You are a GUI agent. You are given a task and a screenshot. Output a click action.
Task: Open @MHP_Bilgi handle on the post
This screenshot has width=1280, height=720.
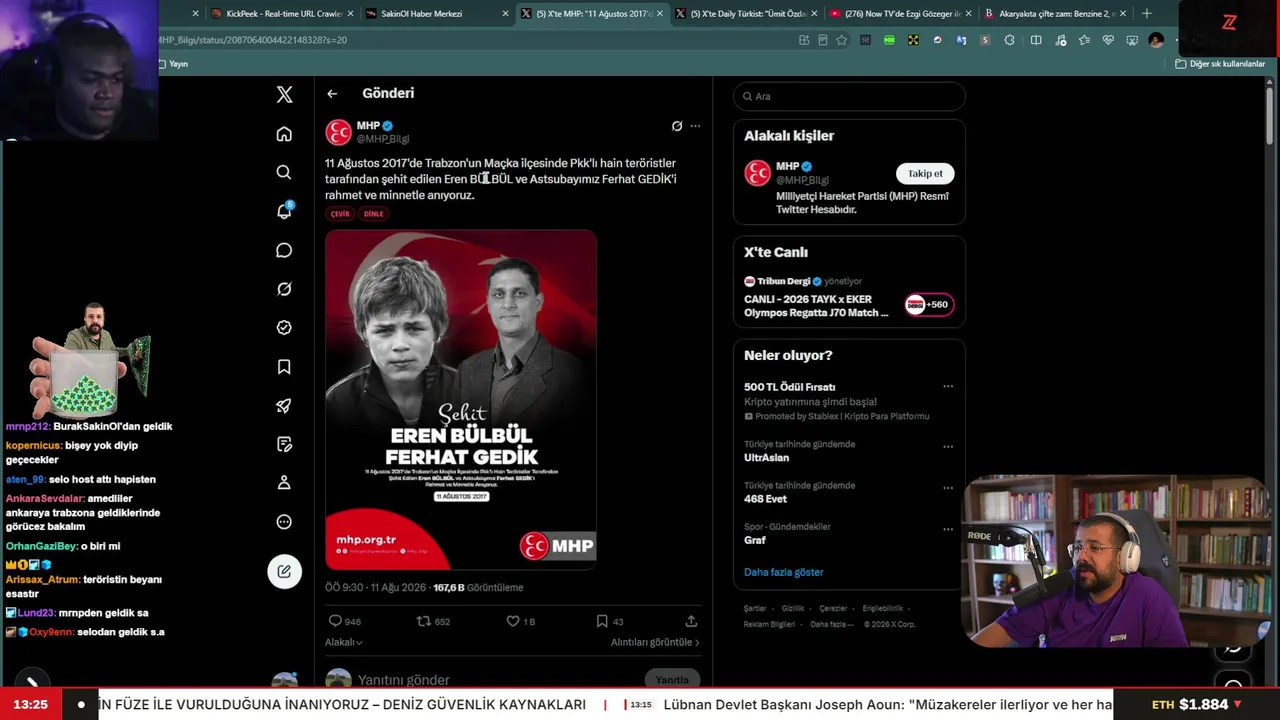383,139
